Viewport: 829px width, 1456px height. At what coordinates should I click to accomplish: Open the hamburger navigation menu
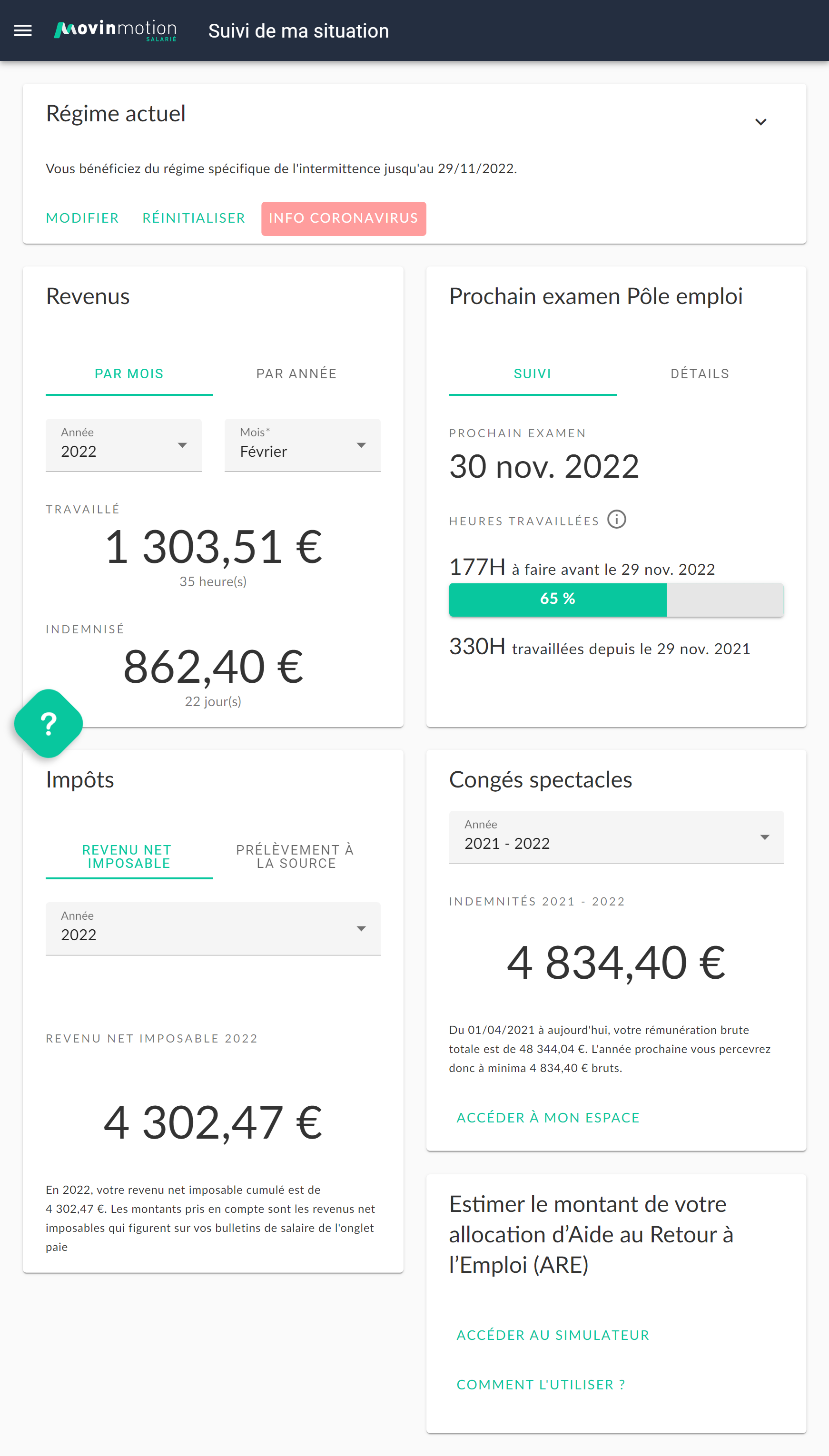click(23, 31)
